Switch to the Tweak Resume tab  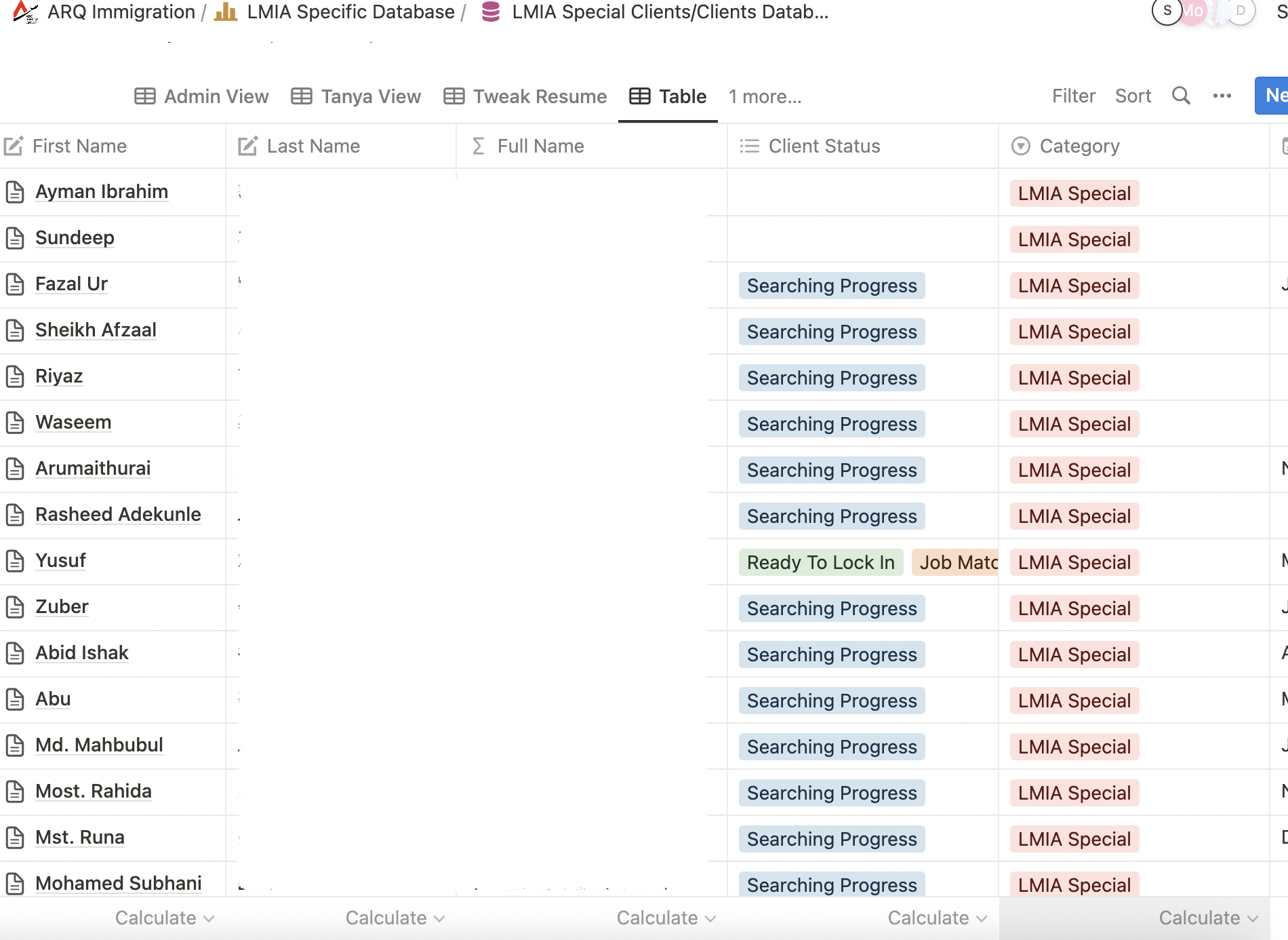(x=525, y=96)
